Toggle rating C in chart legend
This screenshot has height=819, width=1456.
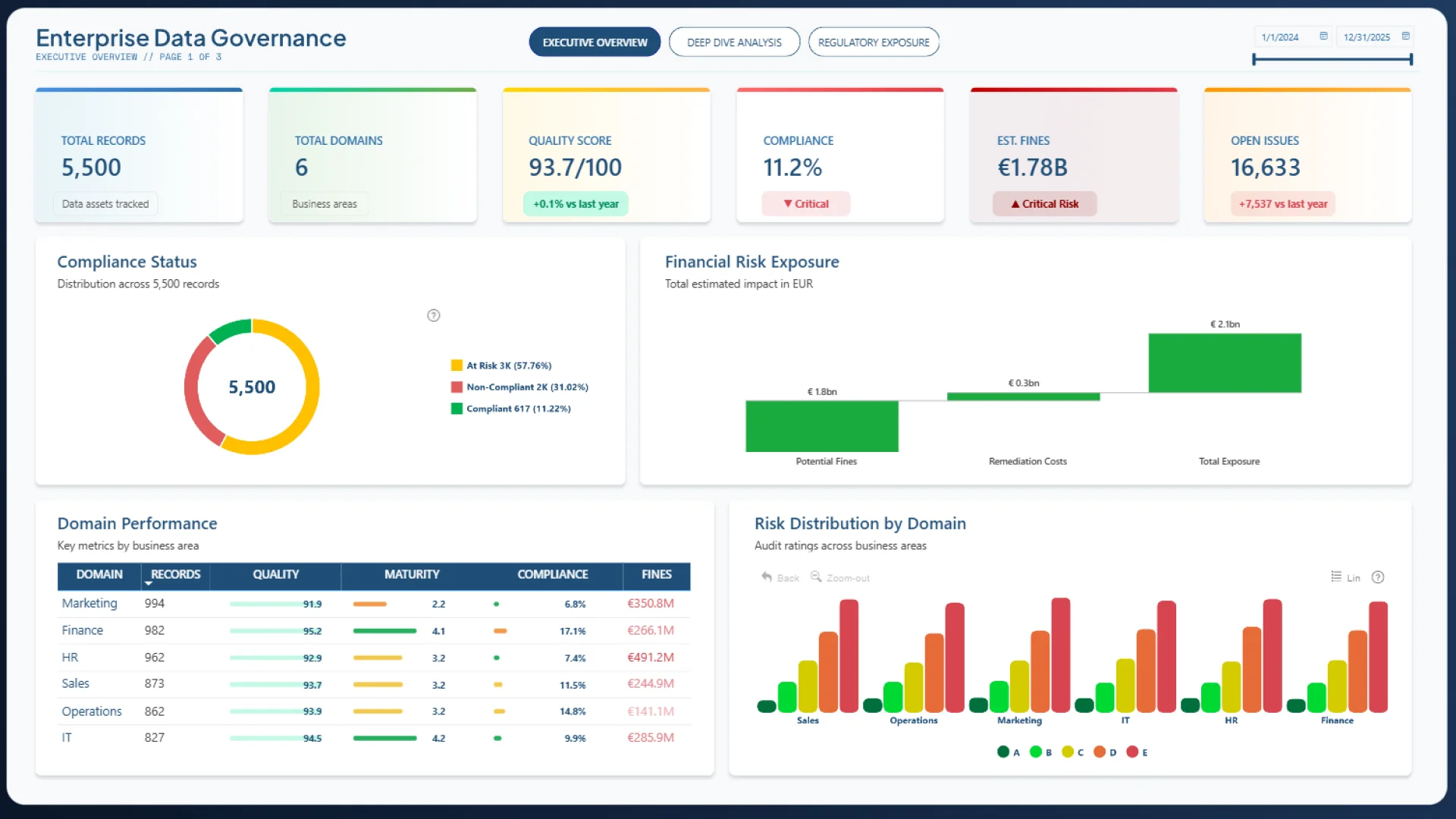point(1068,752)
